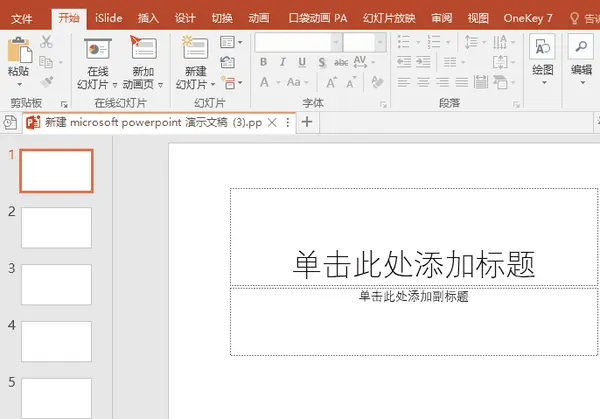Image resolution: width=600 pixels, height=419 pixels.
Task: Click the Cut scissors icon
Action: click(46, 42)
